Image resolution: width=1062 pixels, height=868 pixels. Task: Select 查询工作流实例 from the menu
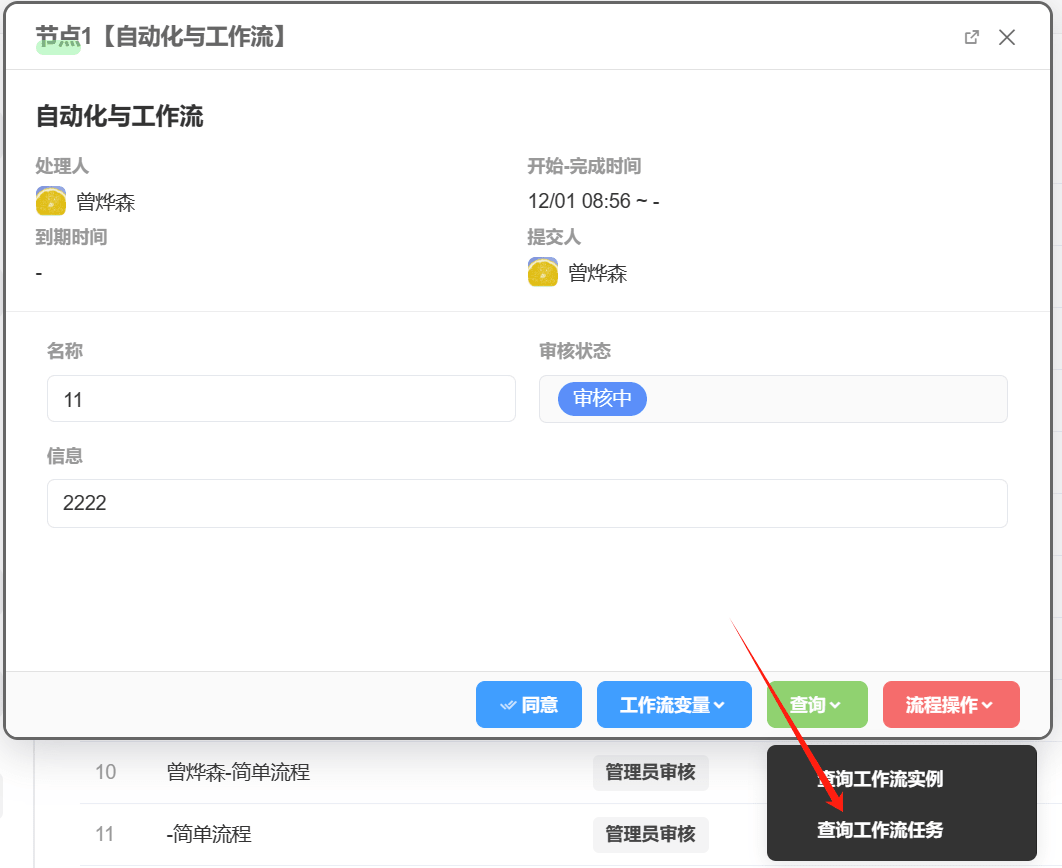(x=879, y=779)
